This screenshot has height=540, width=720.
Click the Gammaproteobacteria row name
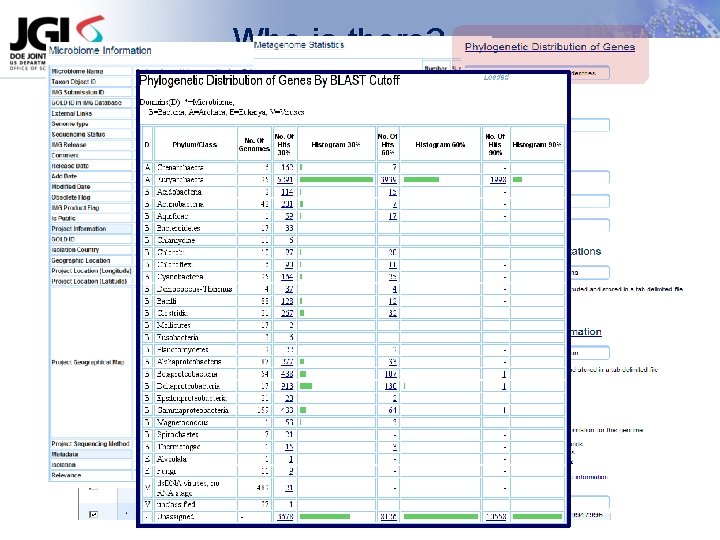coord(193,411)
